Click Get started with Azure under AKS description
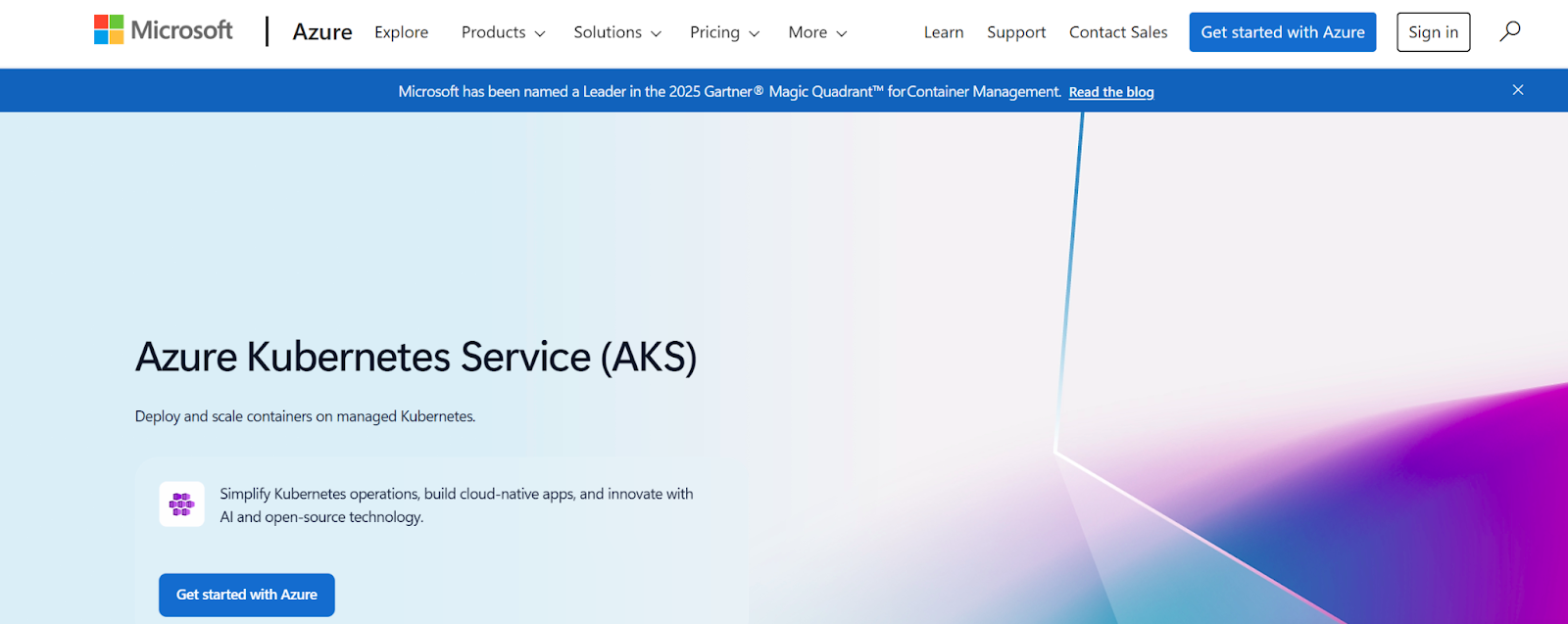 point(247,595)
